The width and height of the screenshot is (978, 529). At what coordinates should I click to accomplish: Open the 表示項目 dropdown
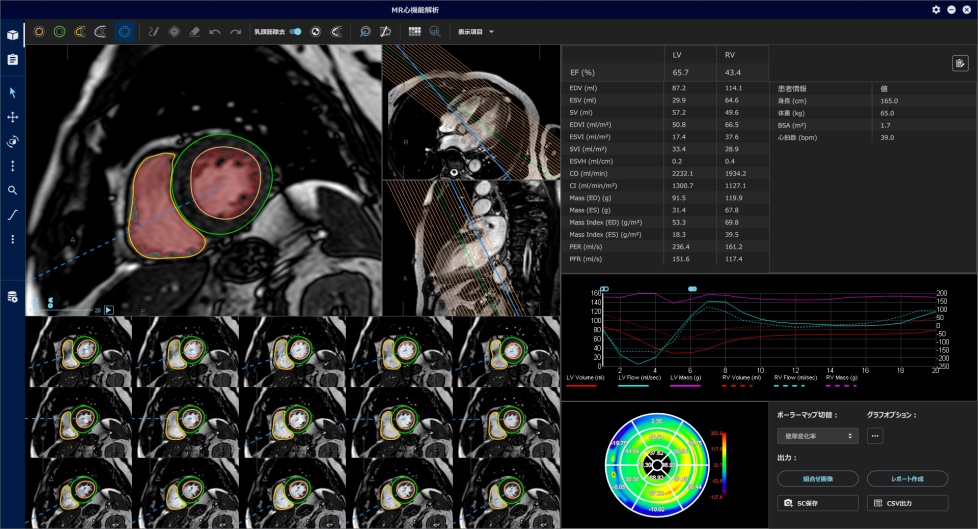(476, 32)
